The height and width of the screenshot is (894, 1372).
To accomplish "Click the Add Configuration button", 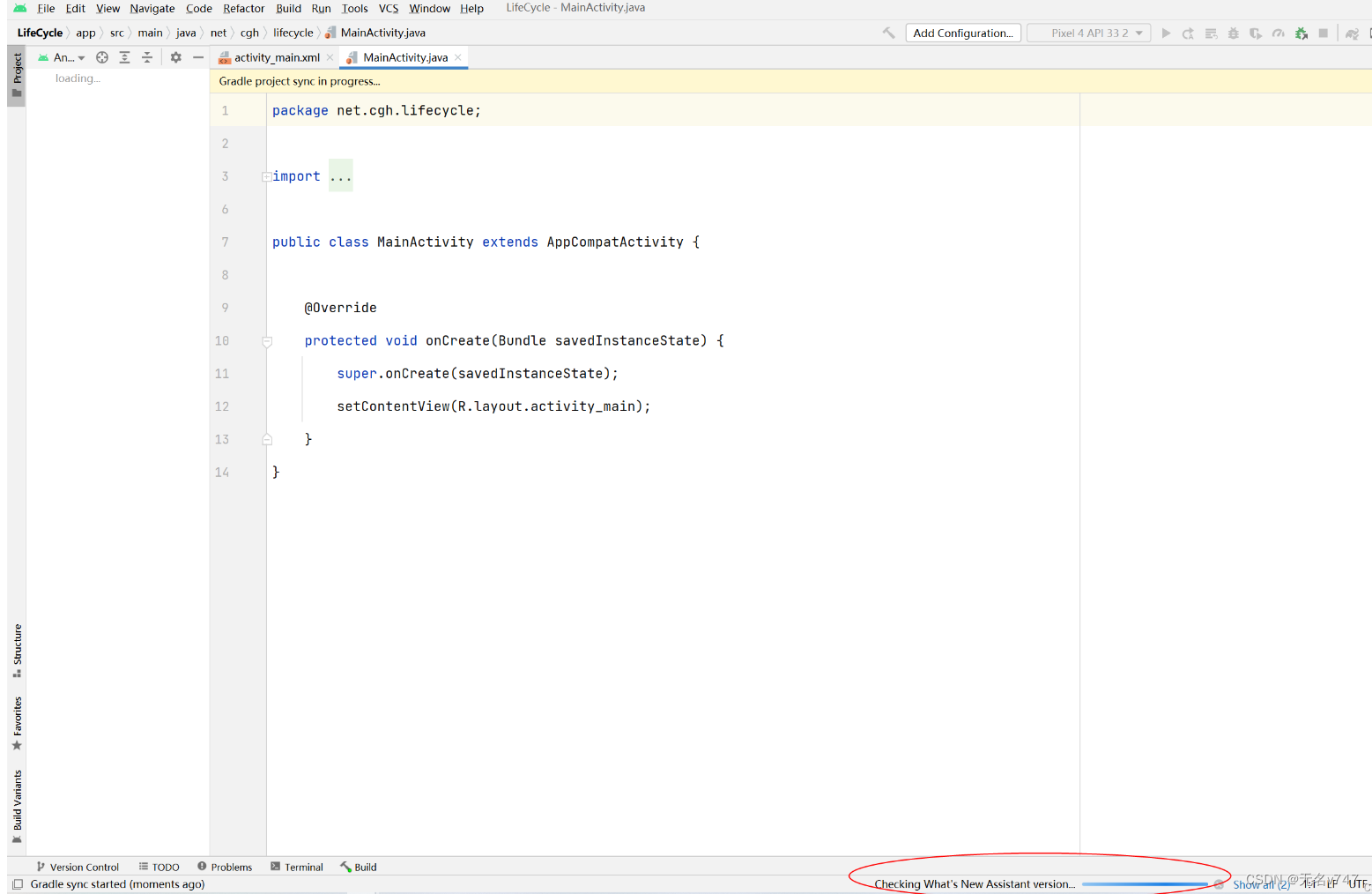I will coord(962,33).
